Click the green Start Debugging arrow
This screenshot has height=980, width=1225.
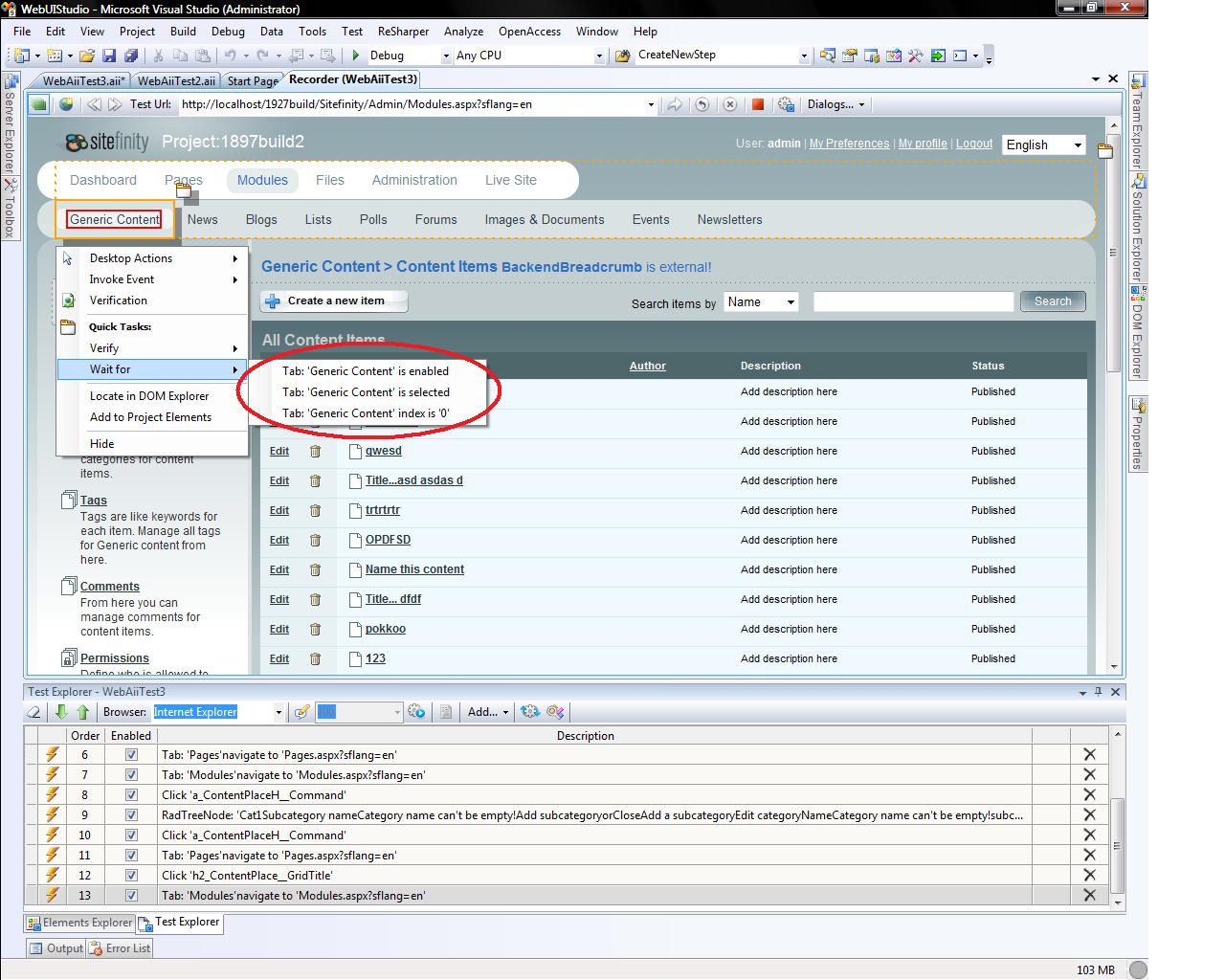(x=356, y=56)
